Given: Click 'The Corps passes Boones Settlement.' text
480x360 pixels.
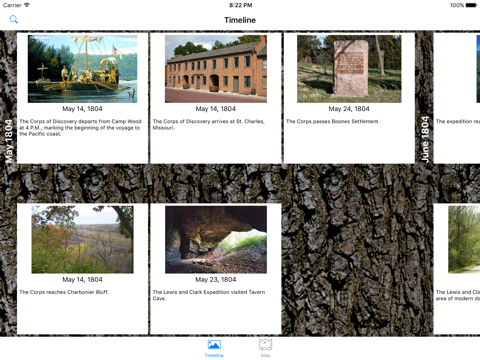Looking at the screenshot, I should coord(333,121).
